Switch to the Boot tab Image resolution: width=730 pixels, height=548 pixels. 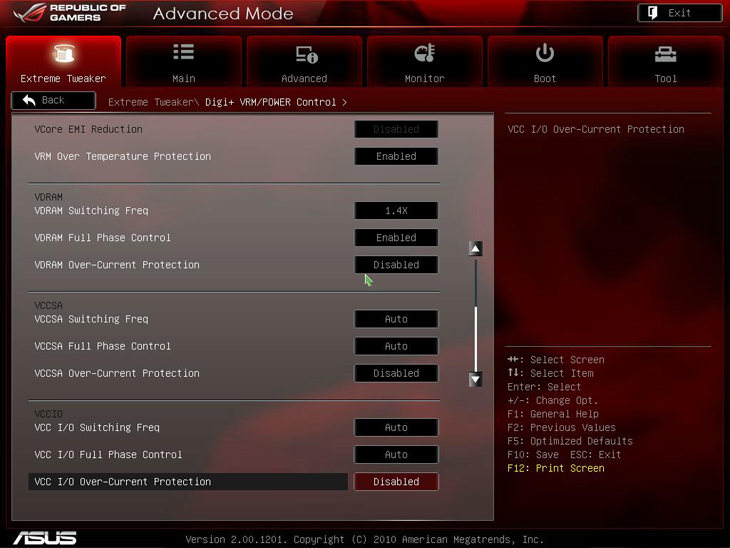click(545, 63)
